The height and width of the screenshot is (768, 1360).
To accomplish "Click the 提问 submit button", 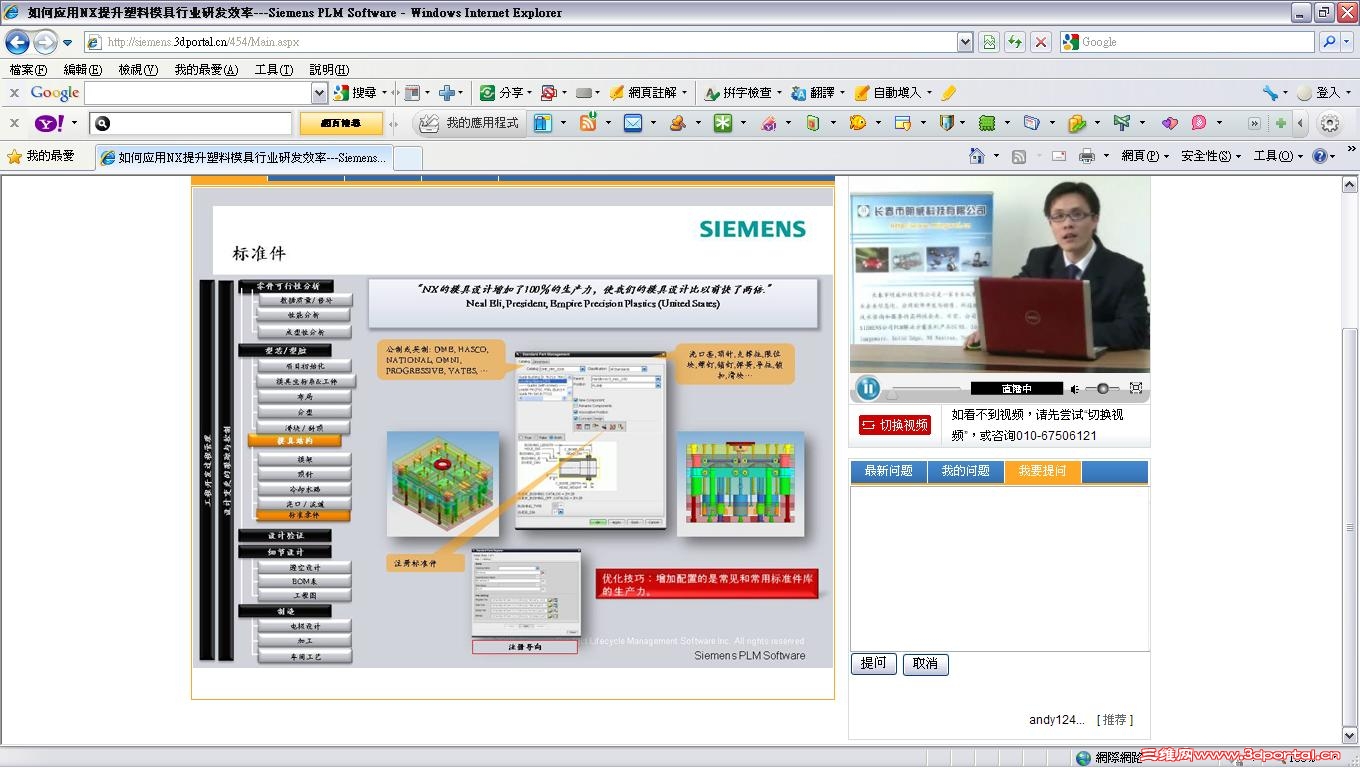I will 874,664.
